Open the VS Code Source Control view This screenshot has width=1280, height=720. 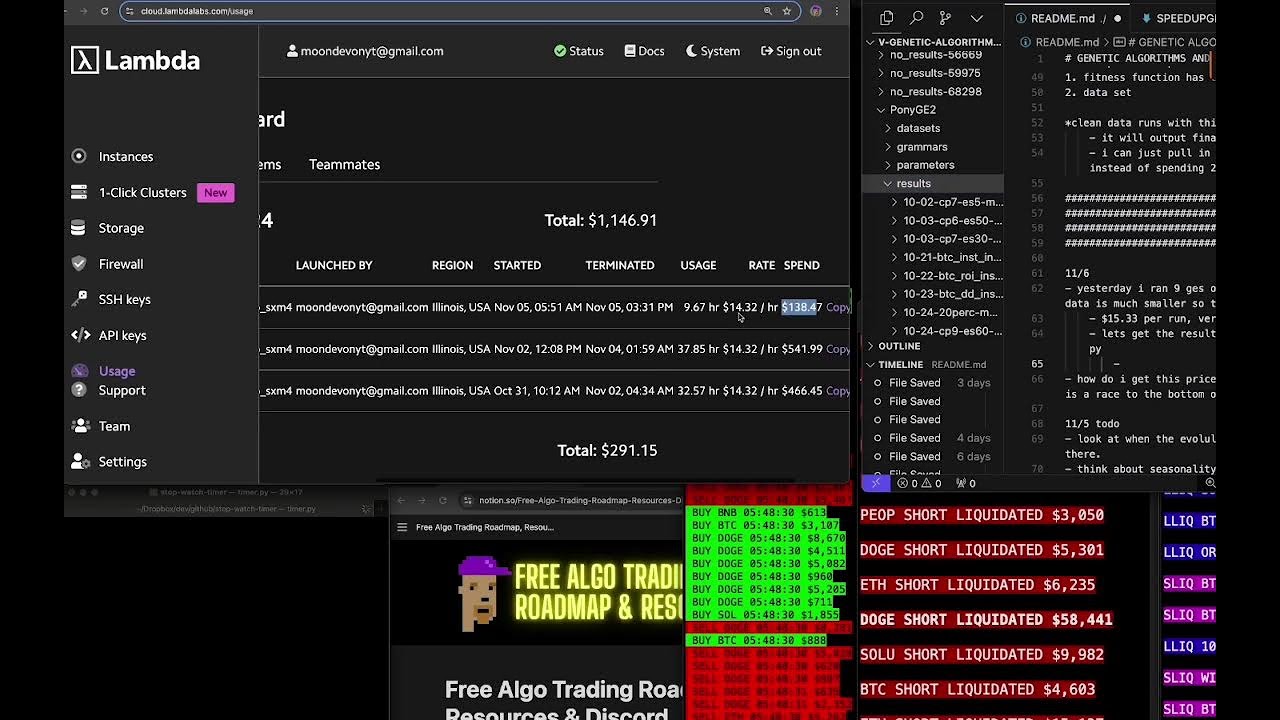pos(946,18)
